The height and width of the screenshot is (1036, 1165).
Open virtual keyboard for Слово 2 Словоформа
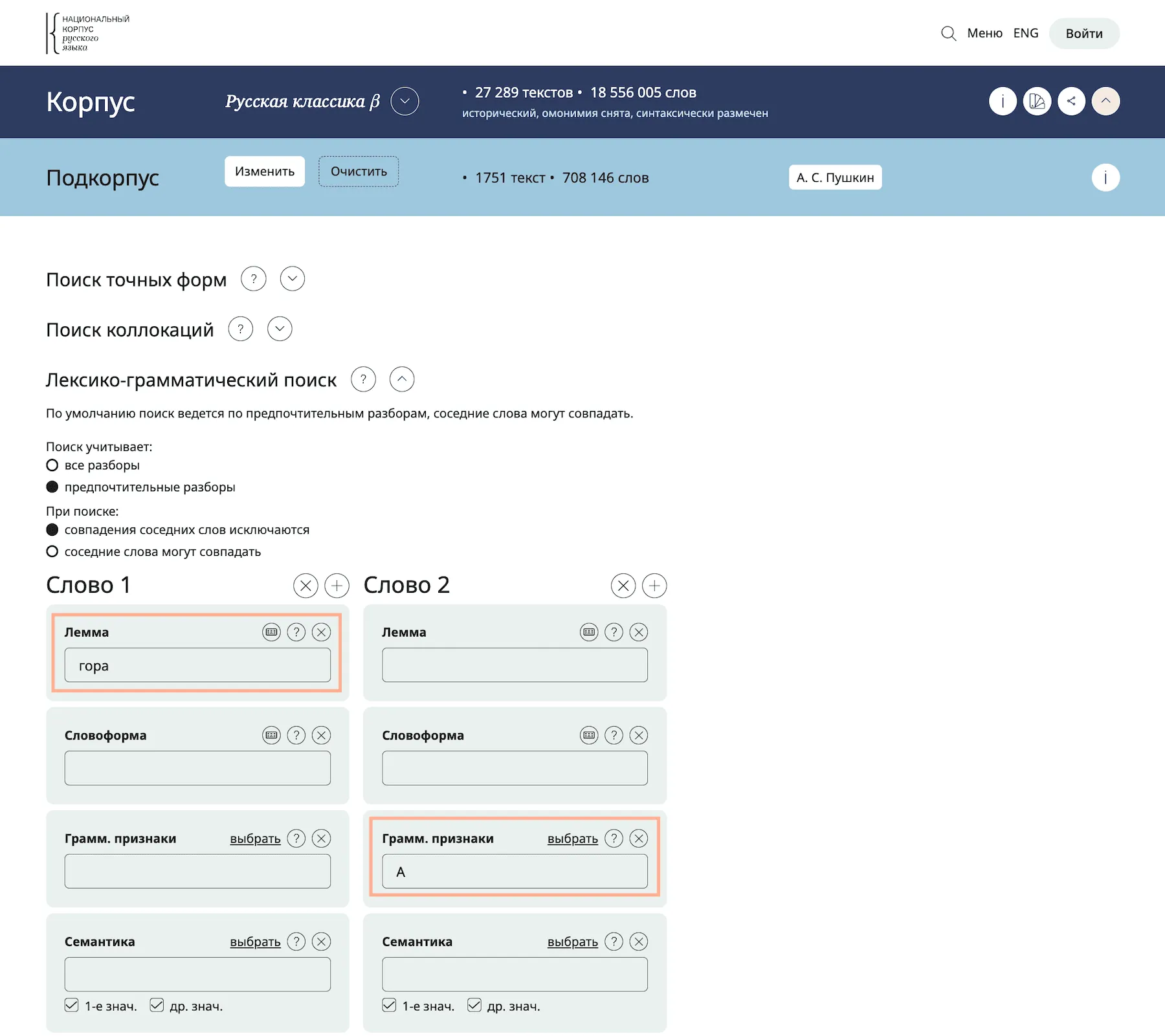click(x=589, y=735)
